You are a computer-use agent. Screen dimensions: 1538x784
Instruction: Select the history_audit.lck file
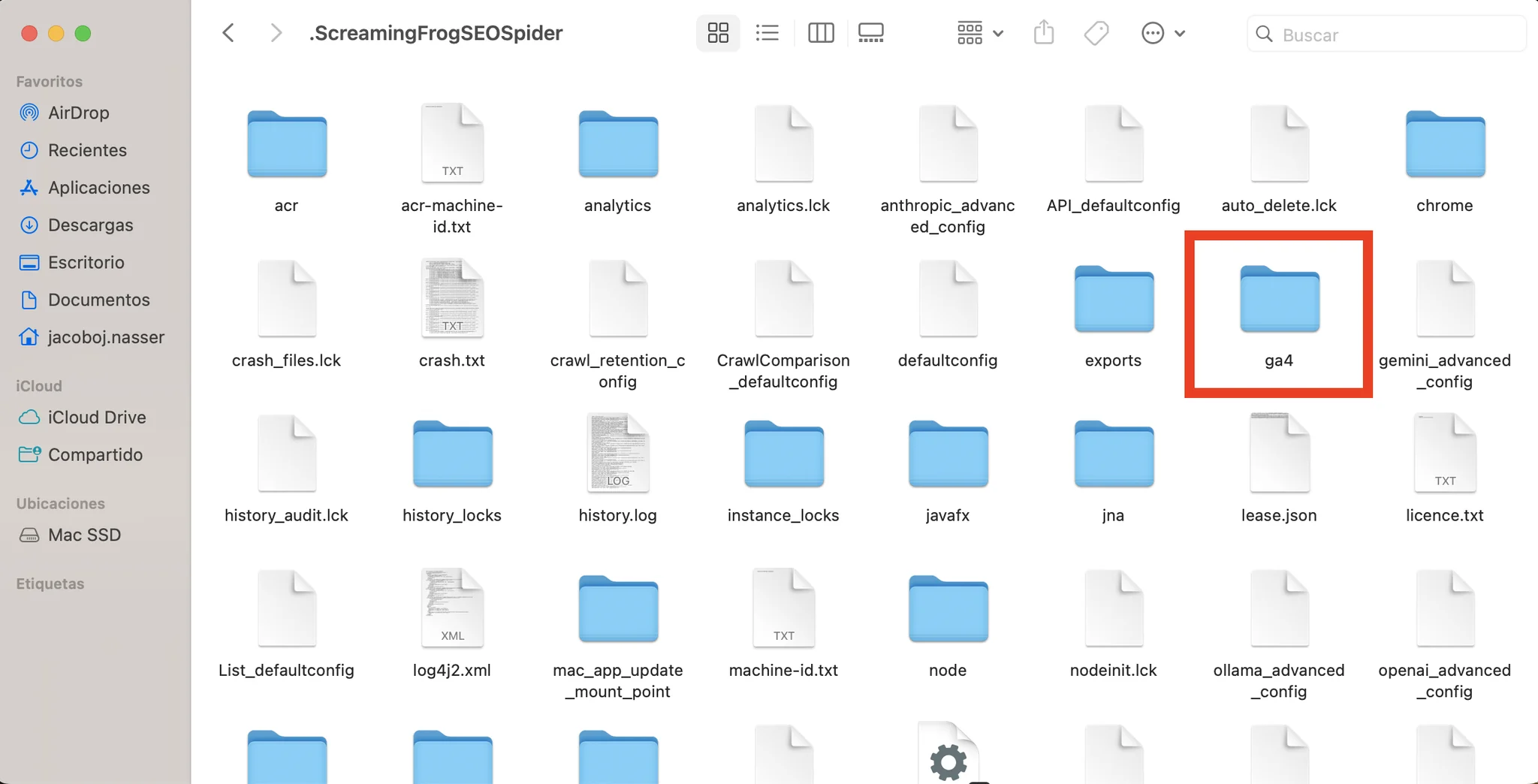(x=287, y=454)
